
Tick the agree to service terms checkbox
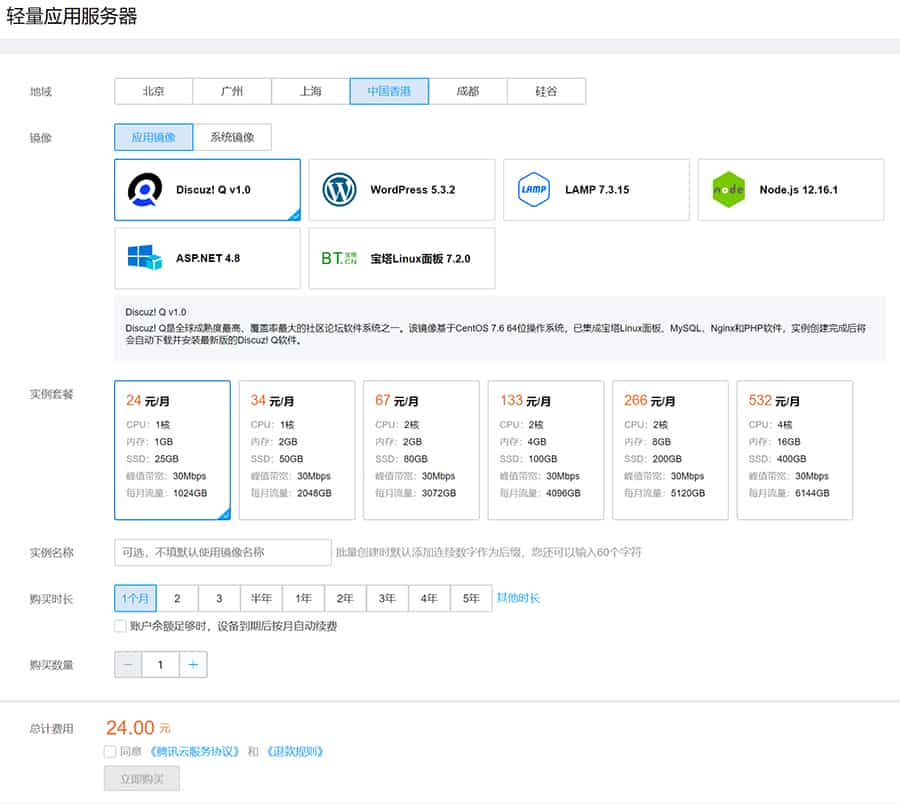[110, 751]
